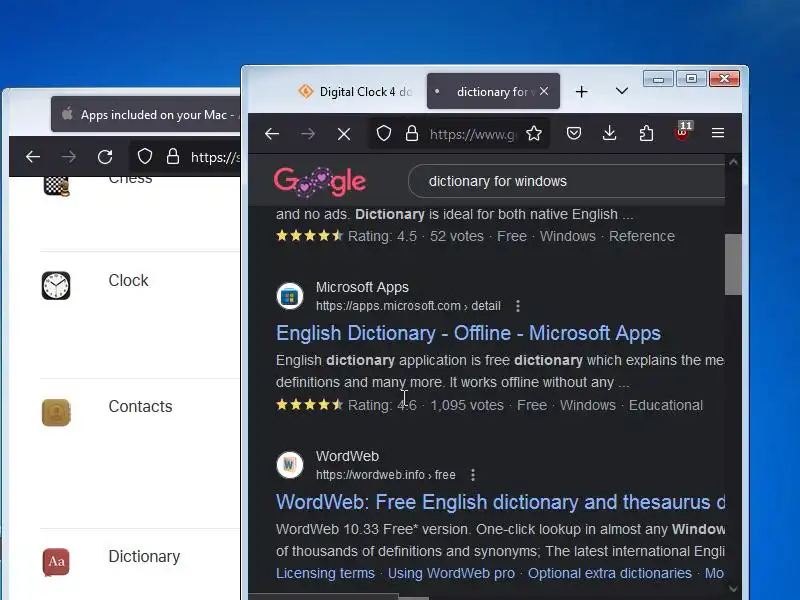Screen dimensions: 800x600
Task: Click the https://apps.microsoft.com › detail URL text
Action: (408, 306)
